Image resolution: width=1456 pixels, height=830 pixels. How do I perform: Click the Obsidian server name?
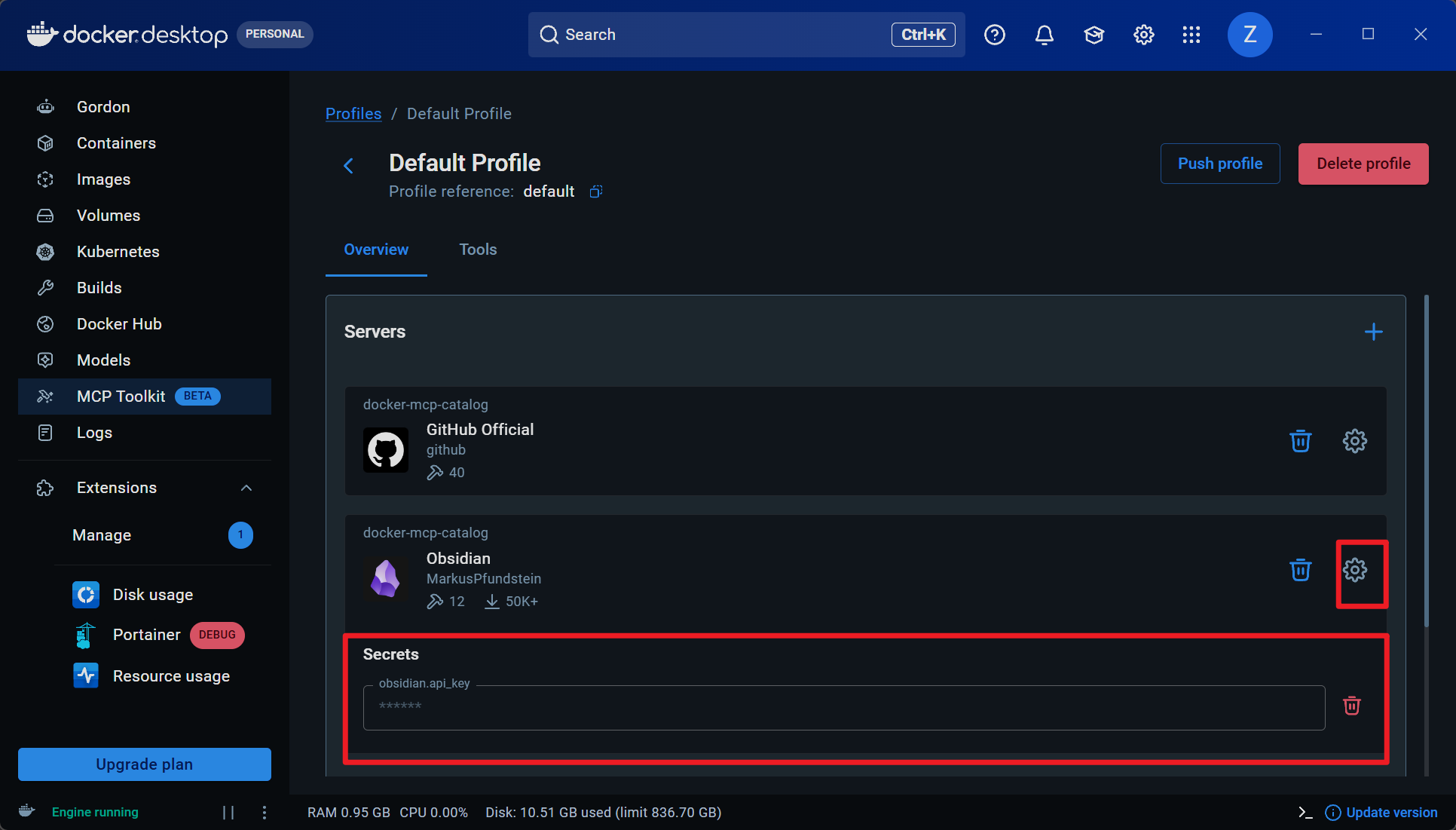click(458, 559)
